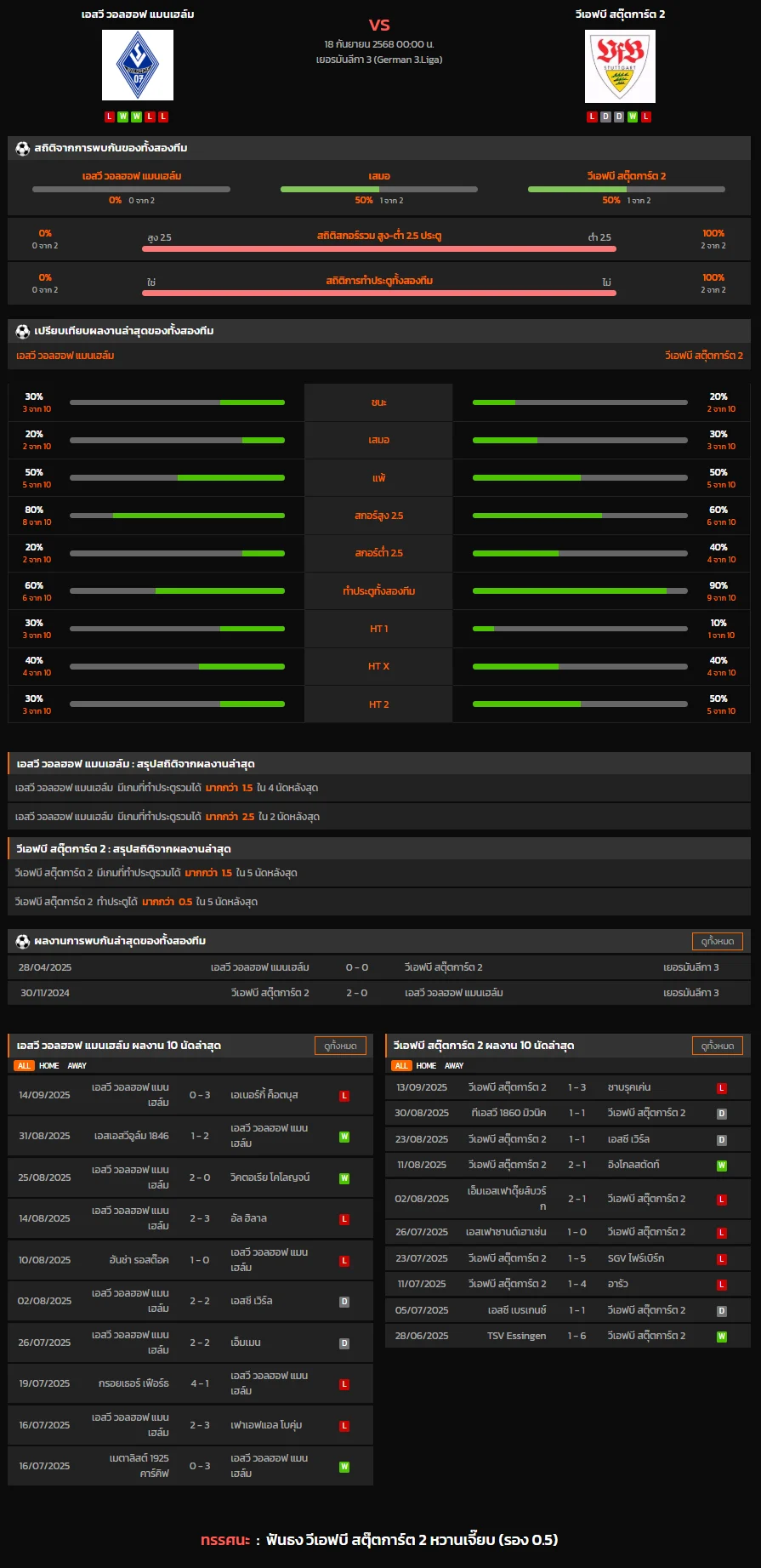Open the เอสวี วอลฮอฟ แมนเฮล์ม team name at the top

pyautogui.click(x=138, y=14)
